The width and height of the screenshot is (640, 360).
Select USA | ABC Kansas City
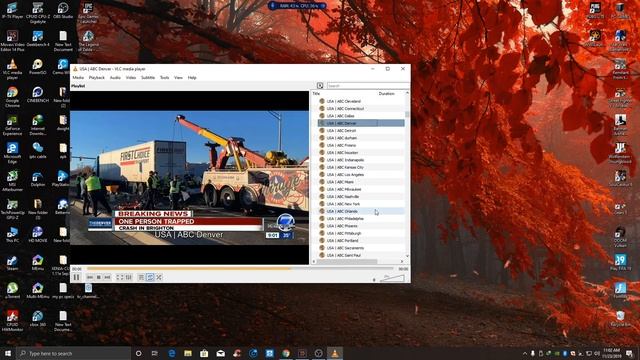point(361,167)
